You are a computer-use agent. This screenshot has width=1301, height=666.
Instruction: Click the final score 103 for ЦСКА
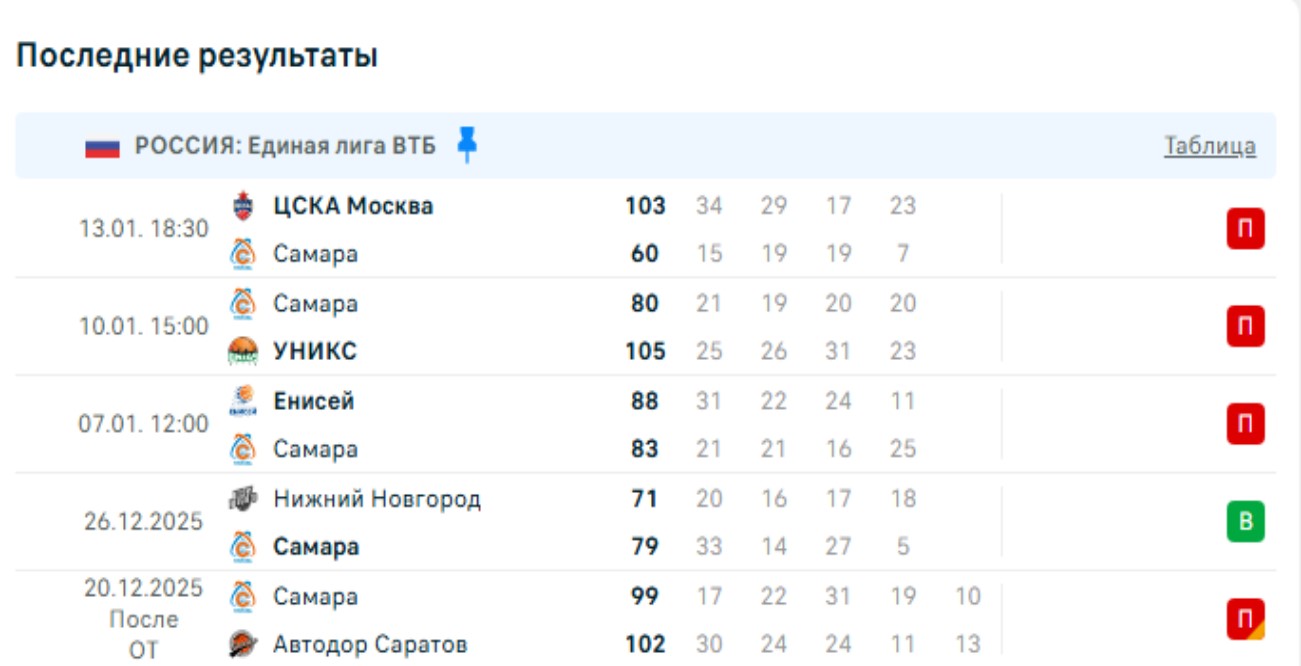645,206
